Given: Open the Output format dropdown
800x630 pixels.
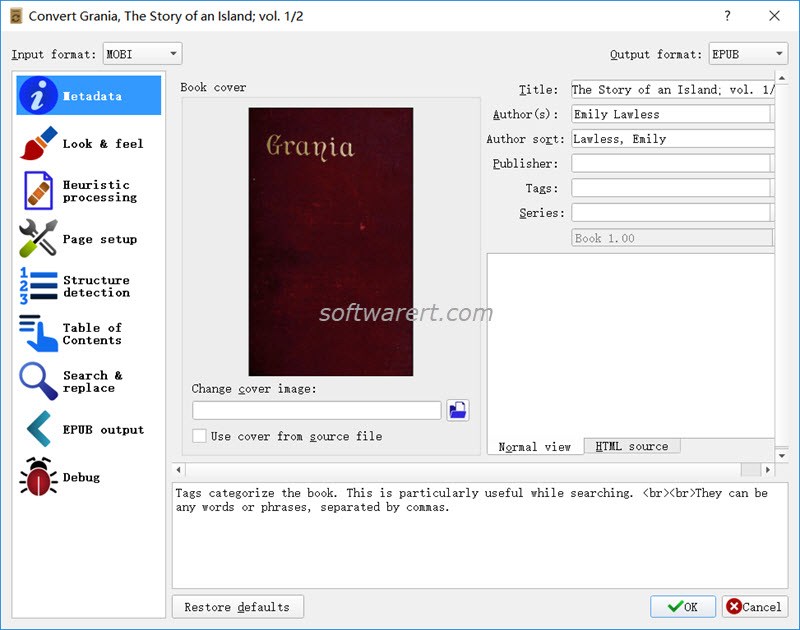Looking at the screenshot, I should click(x=747, y=53).
